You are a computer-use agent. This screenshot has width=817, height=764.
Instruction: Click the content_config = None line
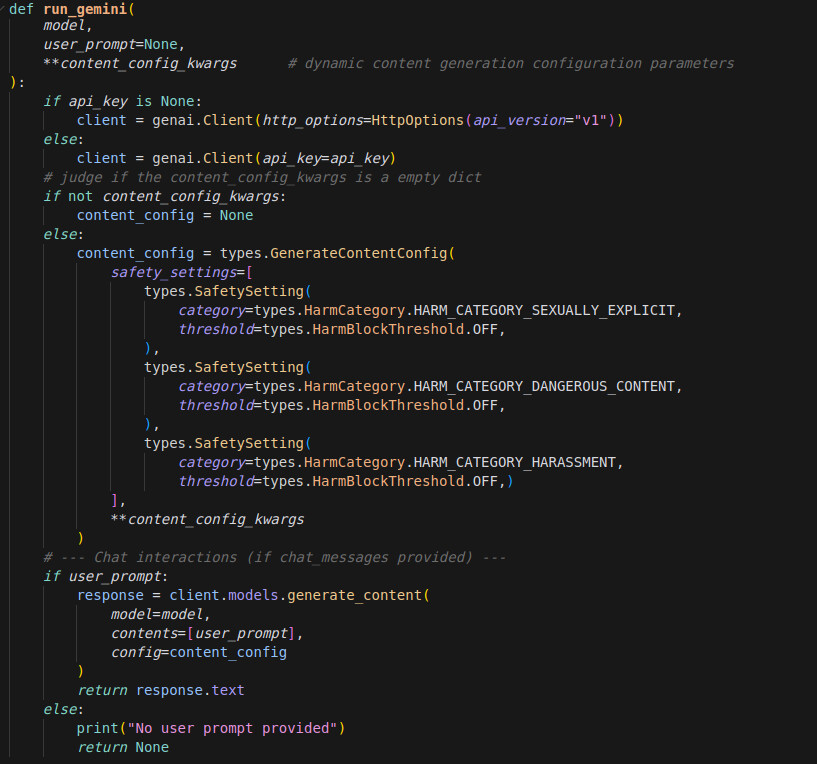click(165, 216)
